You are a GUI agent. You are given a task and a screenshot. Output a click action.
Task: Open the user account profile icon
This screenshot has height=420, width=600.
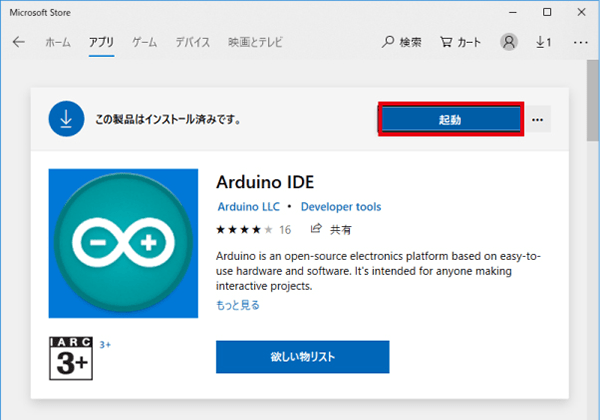click(x=509, y=42)
